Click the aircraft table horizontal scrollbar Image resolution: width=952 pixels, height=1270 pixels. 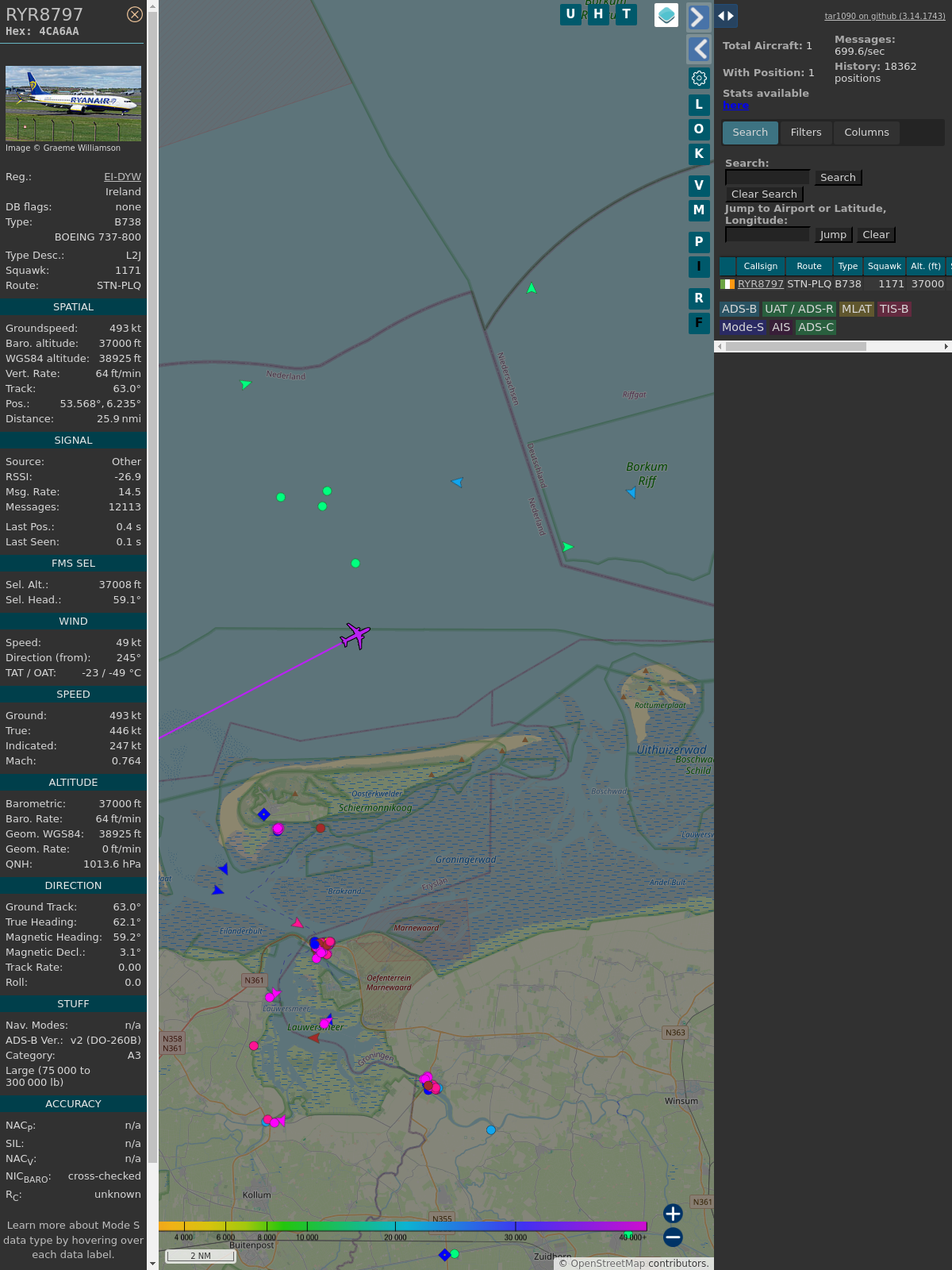(796, 346)
